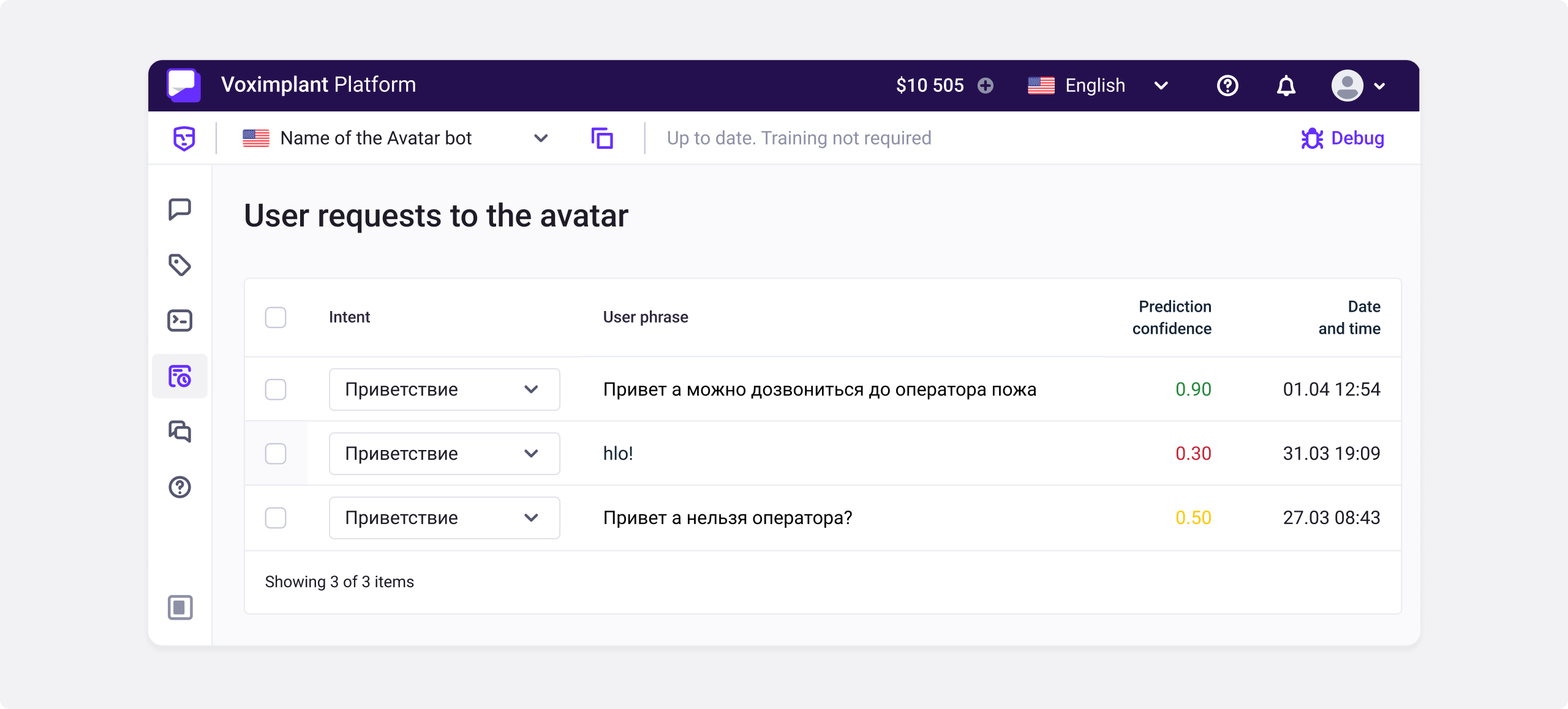The image size is (1568, 709).
Task: Open the help question mark in header
Action: coord(1227,85)
